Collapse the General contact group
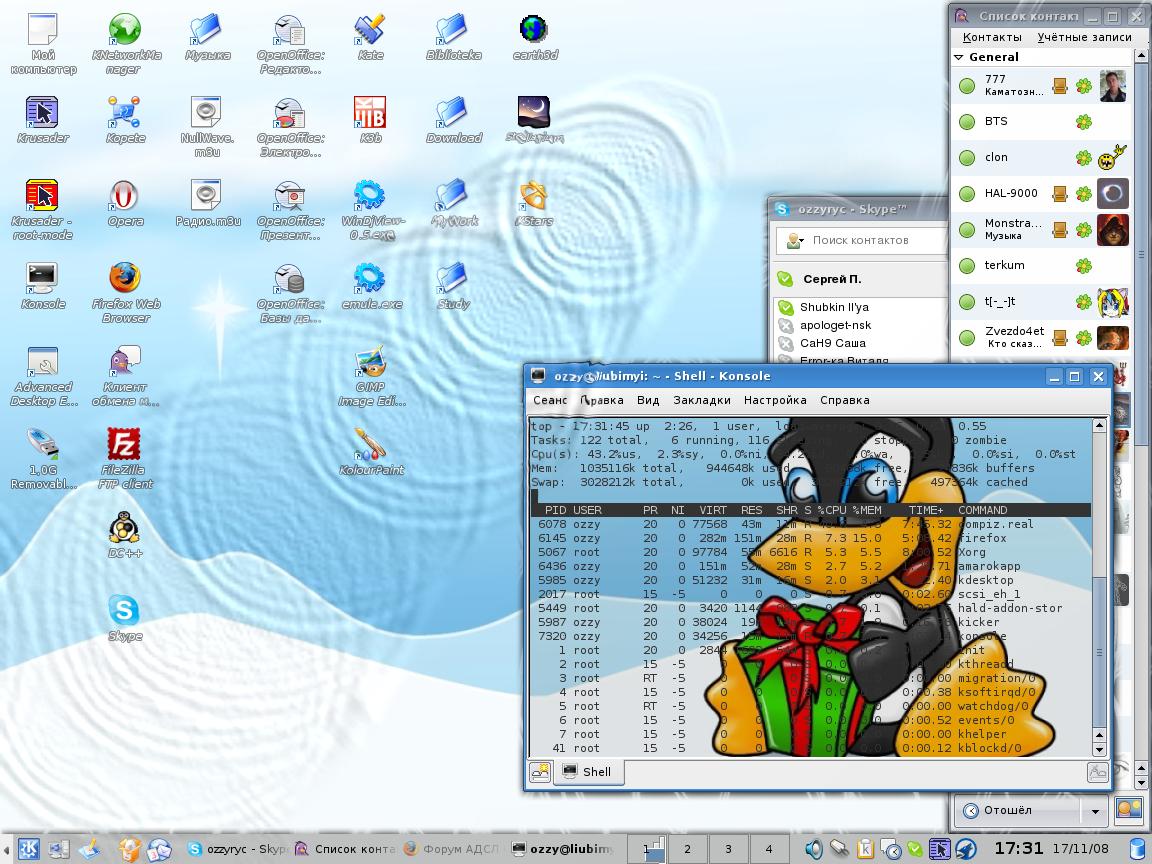Image resolution: width=1152 pixels, height=864 pixels. pyautogui.click(x=959, y=57)
